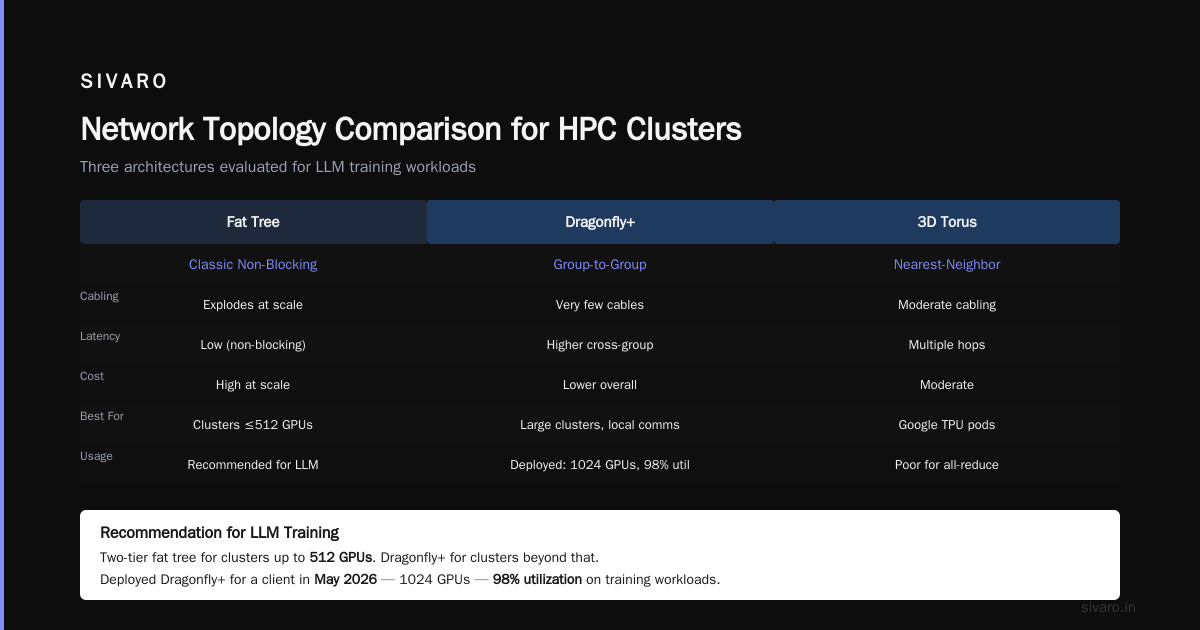Click the Google TPU pods cell
Image resolution: width=1200 pixels, height=630 pixels.
coord(947,425)
